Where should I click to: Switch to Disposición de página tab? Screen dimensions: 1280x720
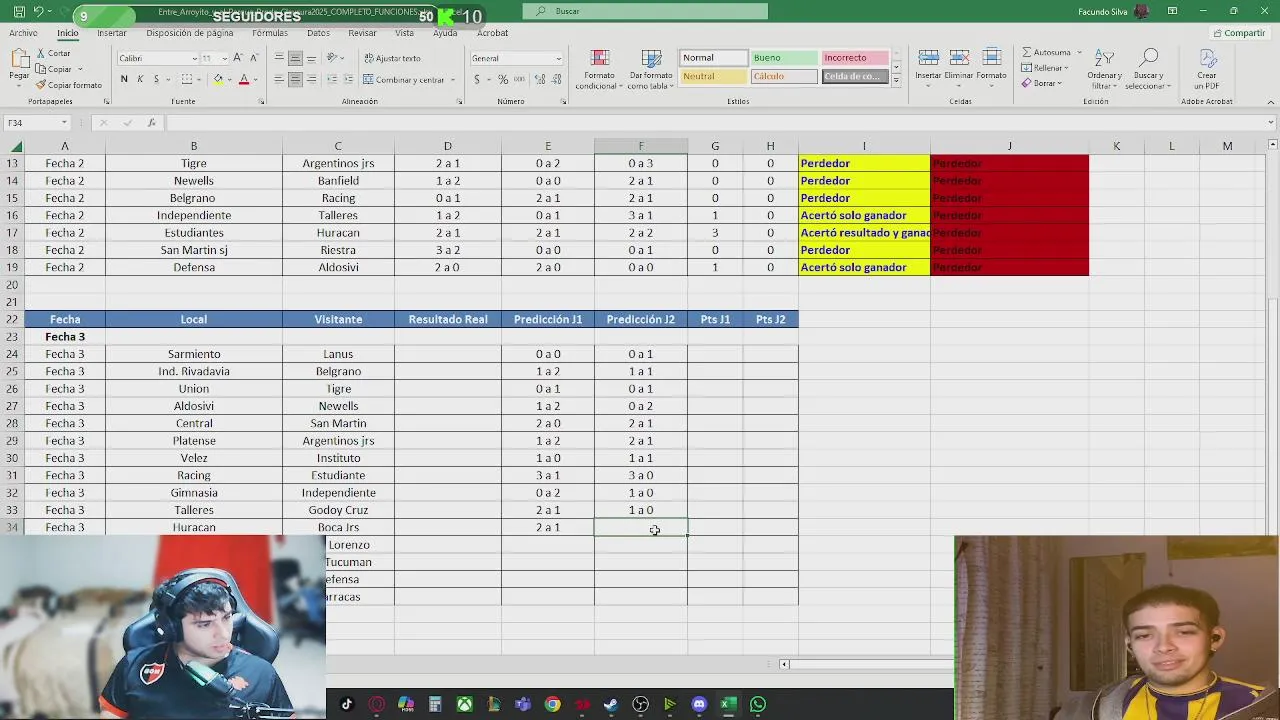(190, 33)
